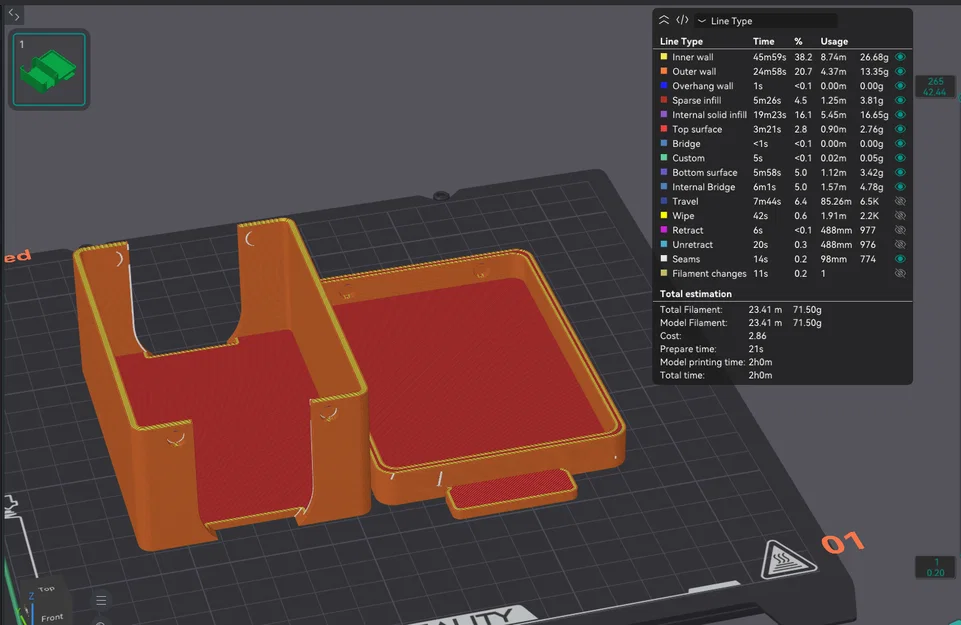Screen dimensions: 961x625
Task: Hide Top surface lines with the eye icon
Action: (900, 129)
